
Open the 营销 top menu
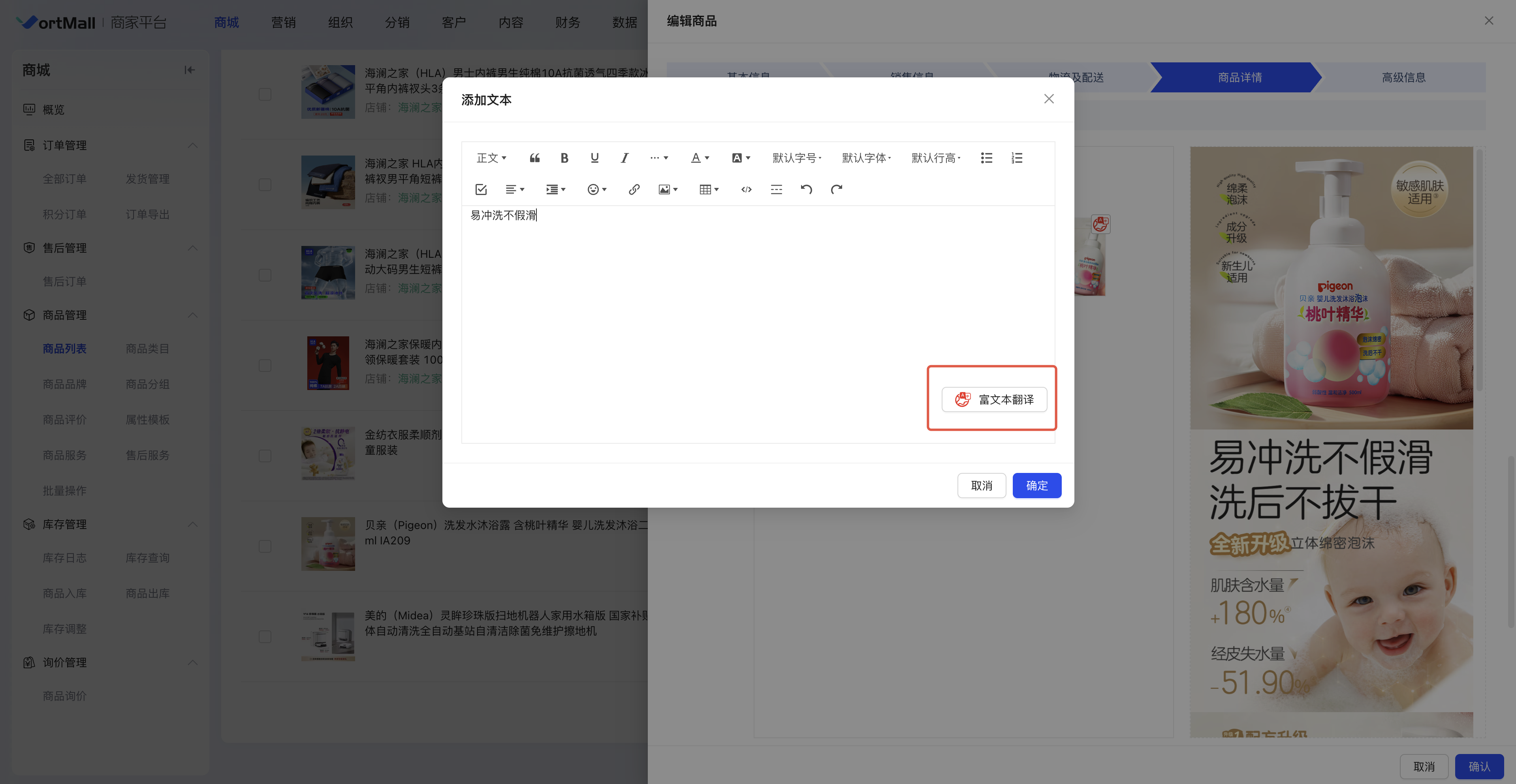pos(283,23)
